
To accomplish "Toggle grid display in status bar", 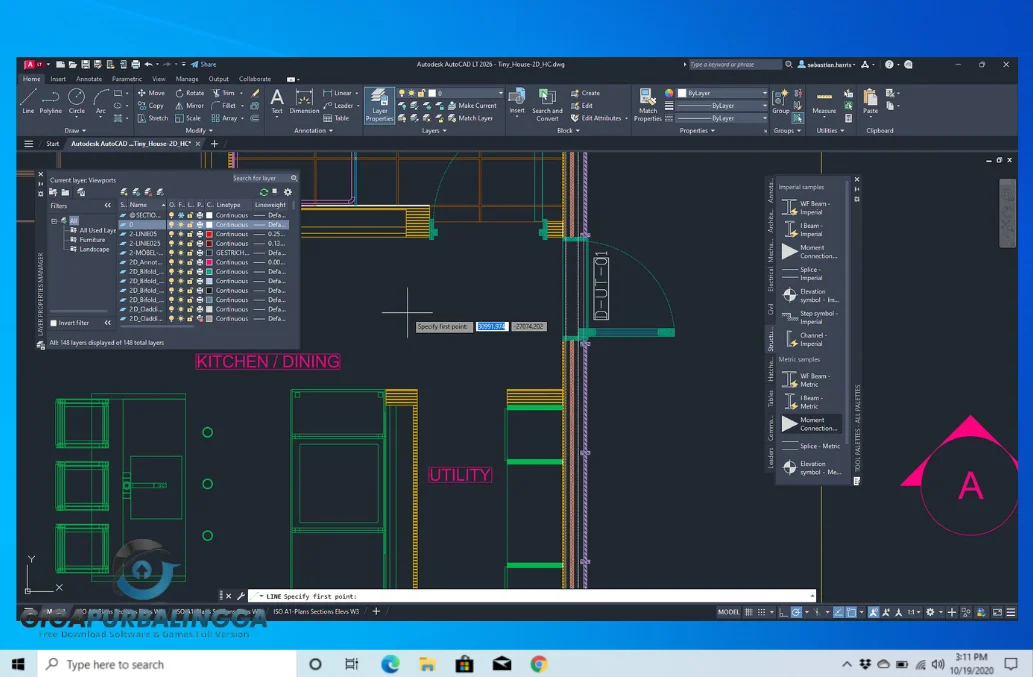I will coord(749,612).
